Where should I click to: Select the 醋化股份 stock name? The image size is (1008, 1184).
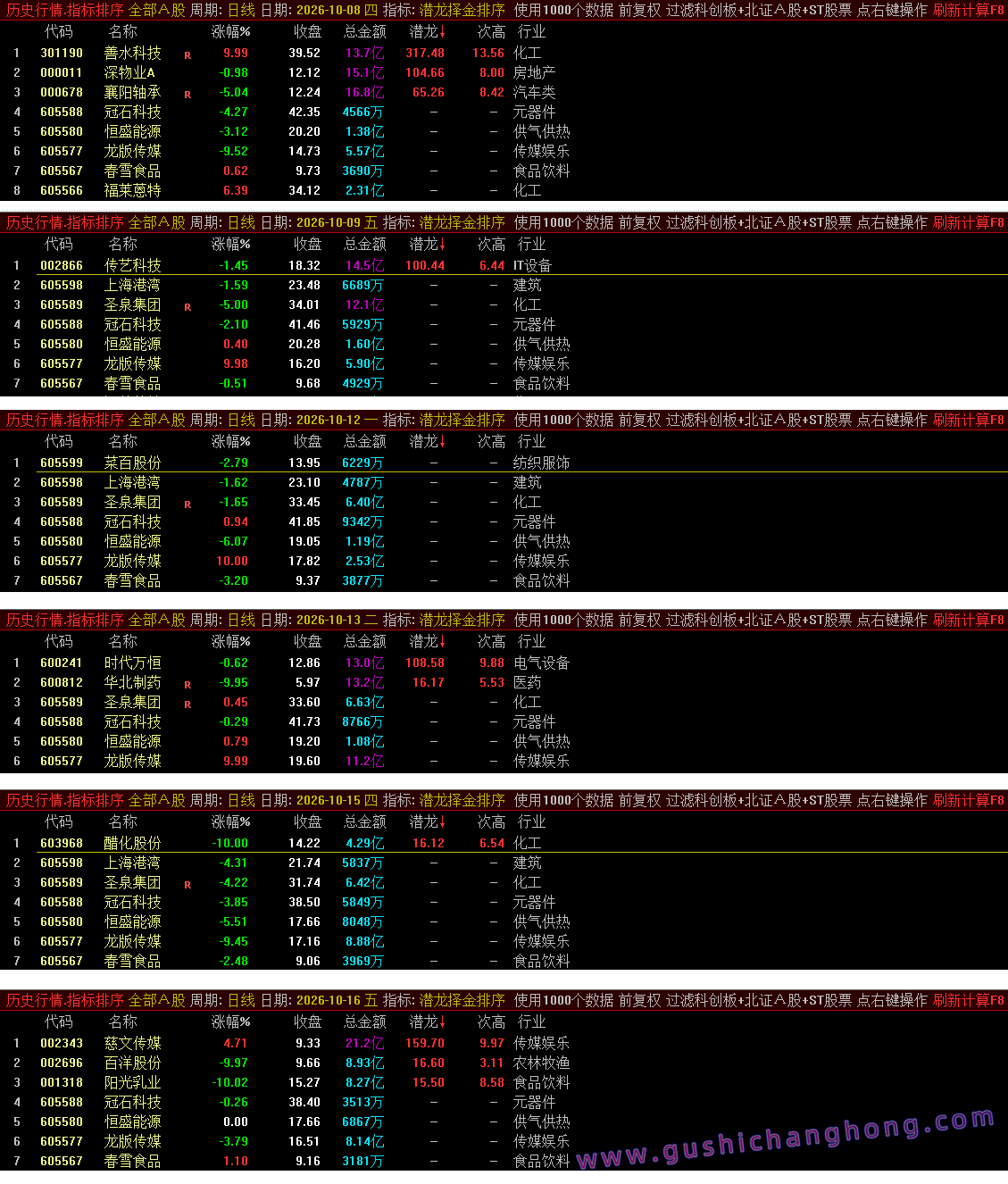click(x=133, y=843)
